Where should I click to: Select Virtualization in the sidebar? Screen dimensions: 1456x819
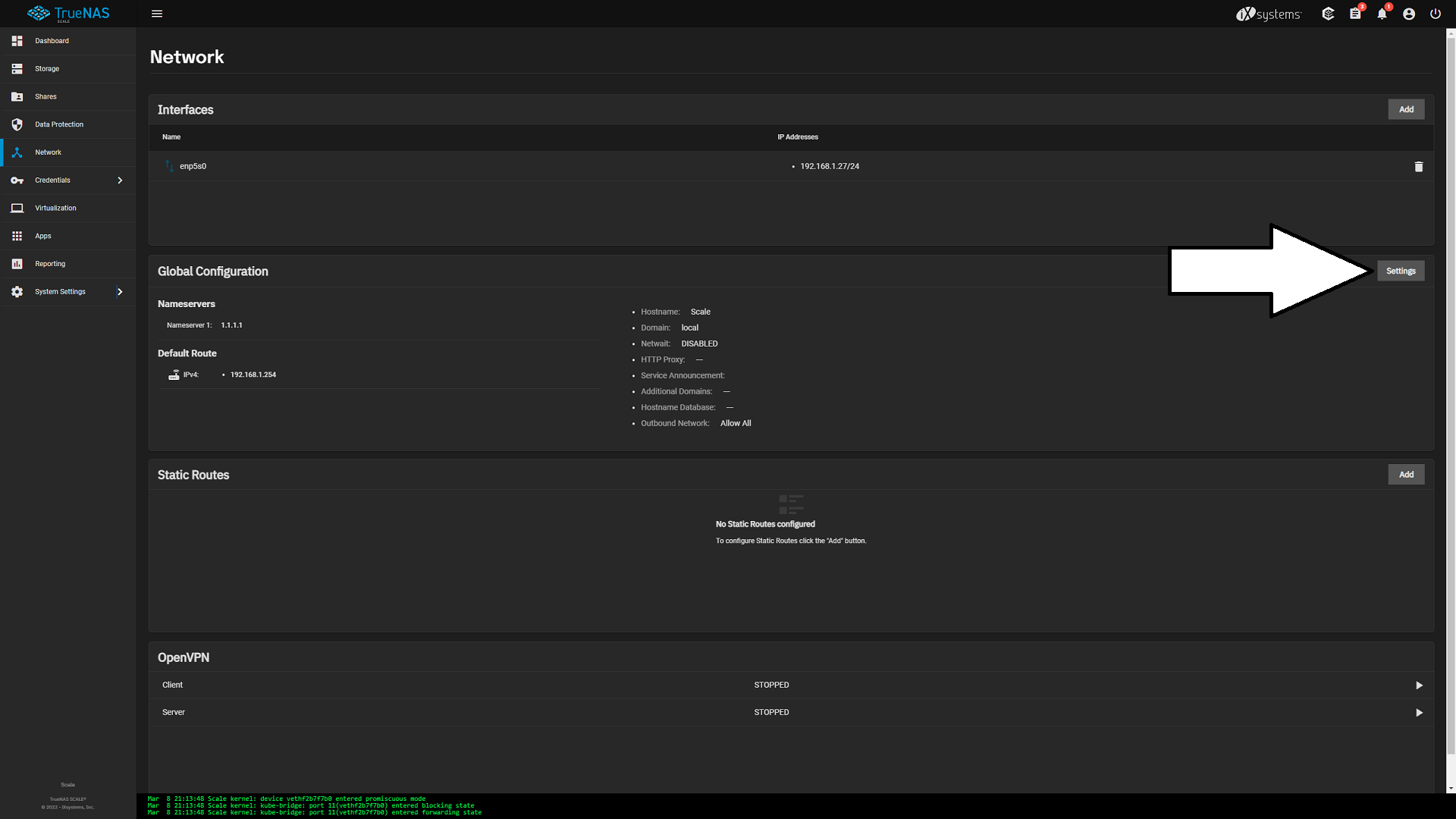(68, 208)
